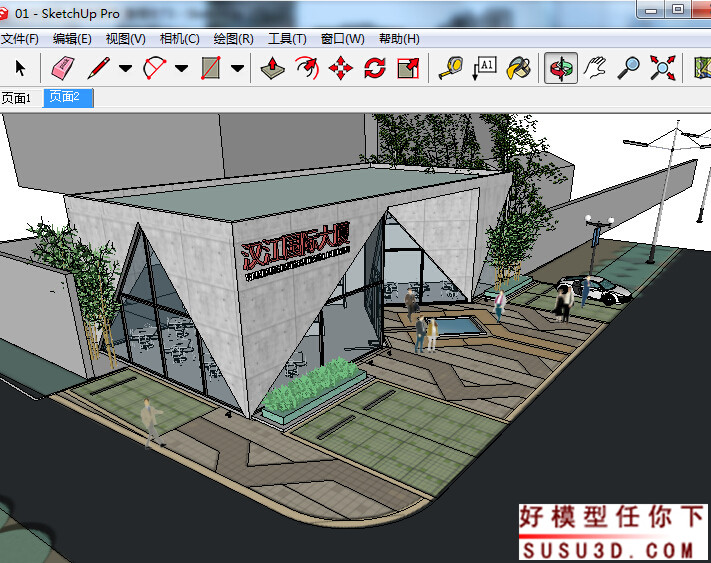711x563 pixels.
Task: Open the 窗口(W) menu
Action: [342, 39]
